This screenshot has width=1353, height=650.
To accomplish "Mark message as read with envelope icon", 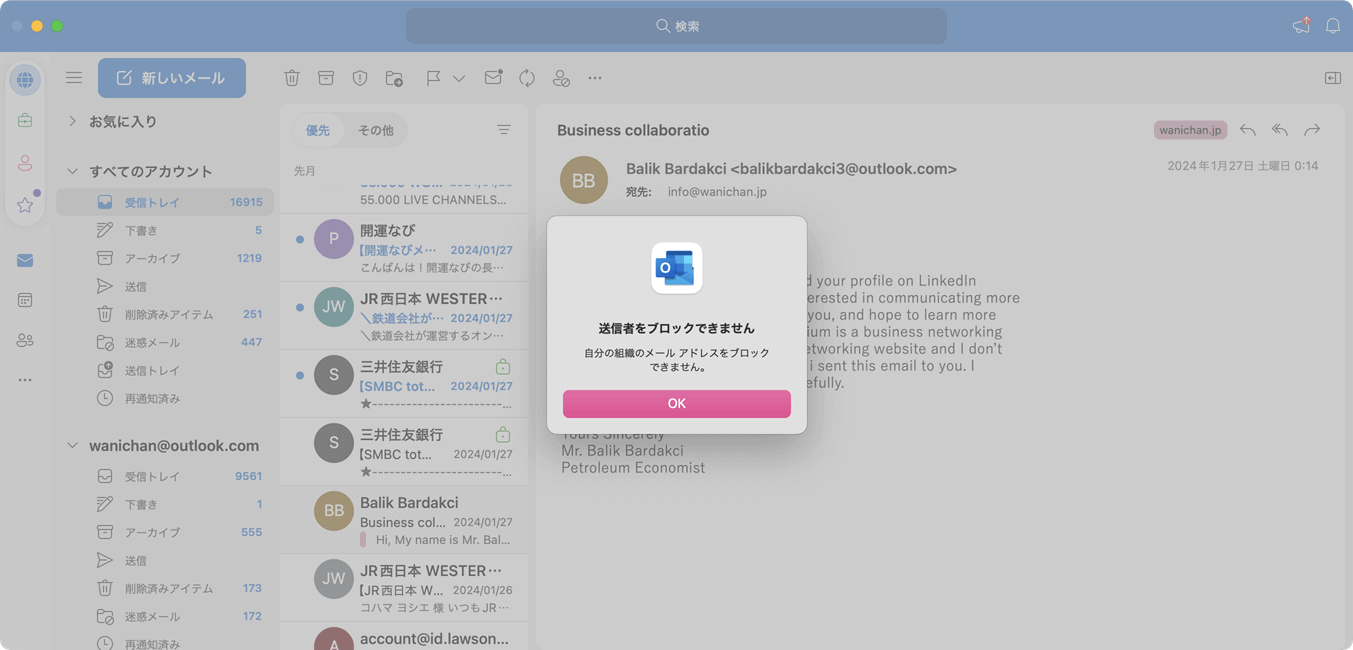I will (x=493, y=77).
